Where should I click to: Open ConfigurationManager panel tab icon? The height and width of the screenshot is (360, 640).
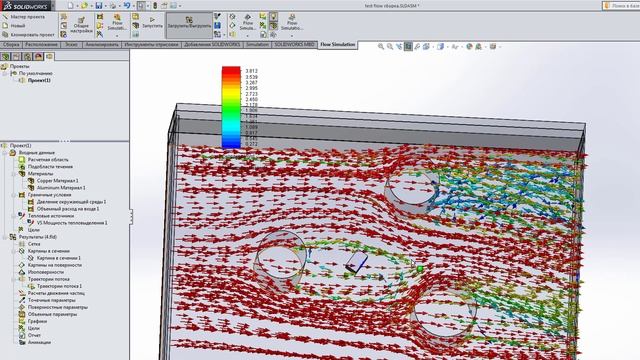point(27,56)
